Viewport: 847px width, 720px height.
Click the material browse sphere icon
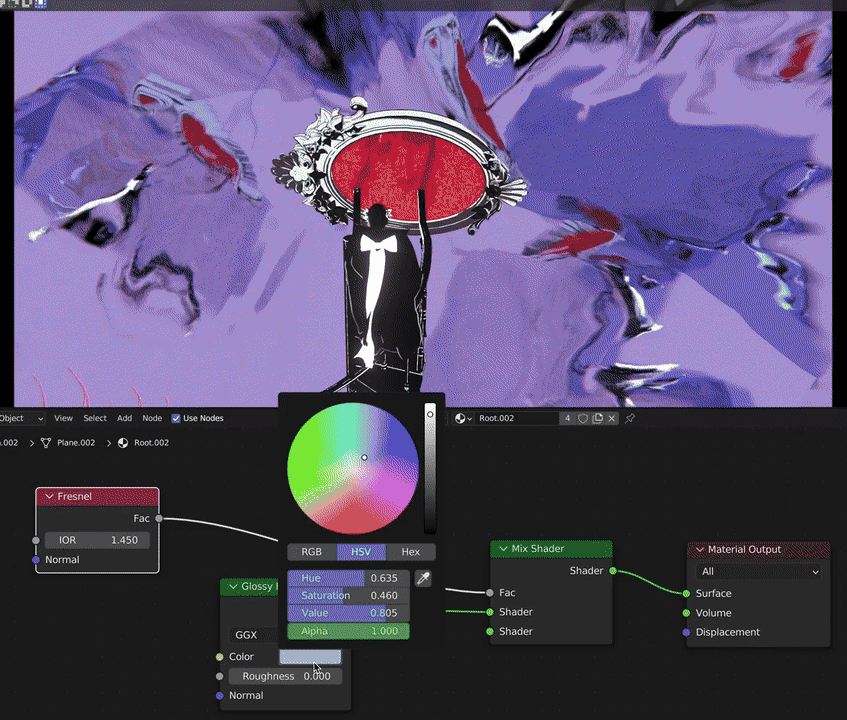[x=463, y=418]
